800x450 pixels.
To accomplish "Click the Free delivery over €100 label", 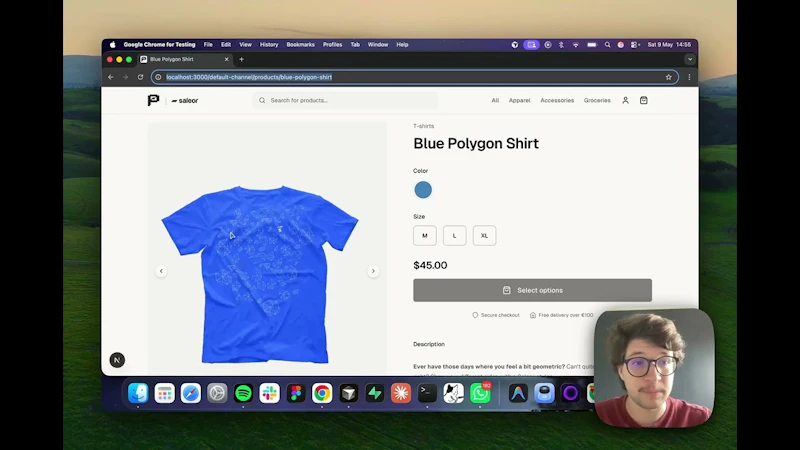I will (561, 315).
